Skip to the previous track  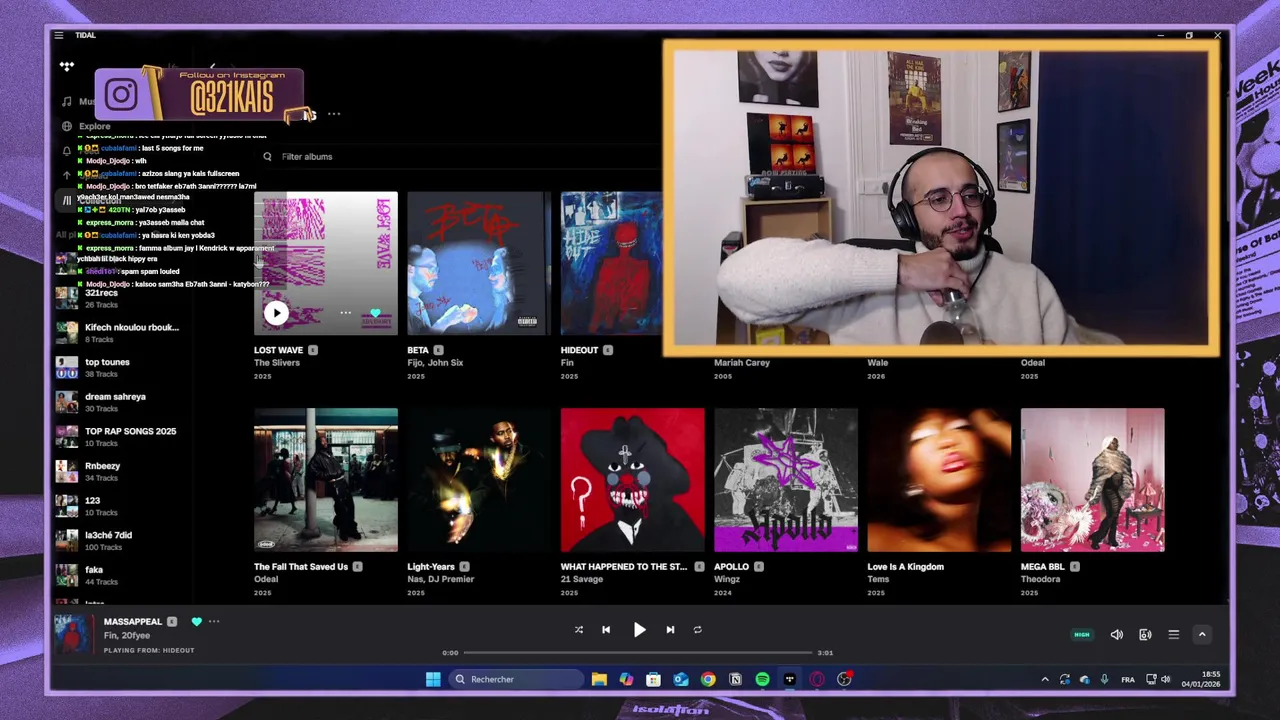606,630
